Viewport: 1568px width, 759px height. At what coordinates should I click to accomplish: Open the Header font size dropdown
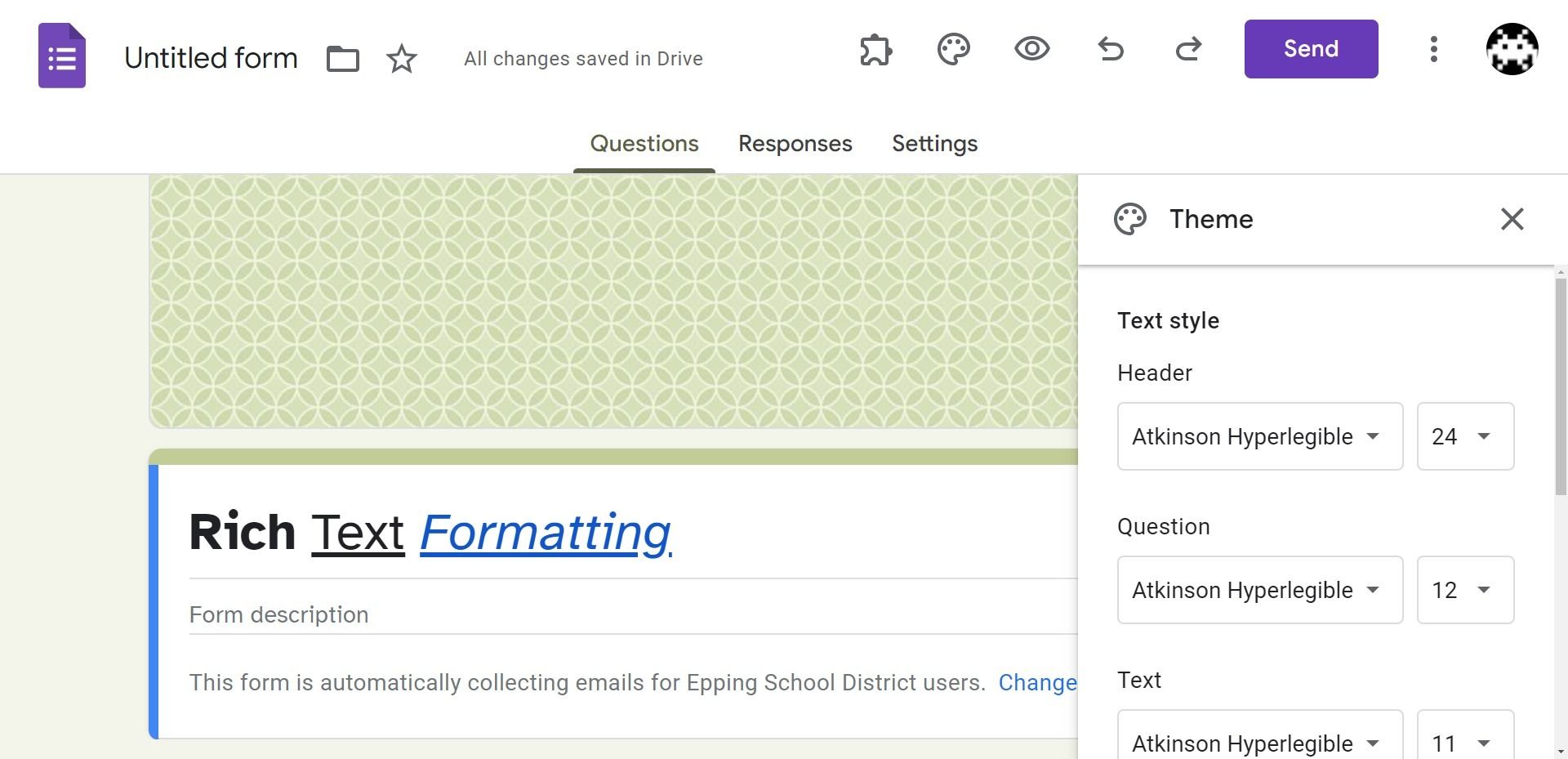coord(1465,436)
